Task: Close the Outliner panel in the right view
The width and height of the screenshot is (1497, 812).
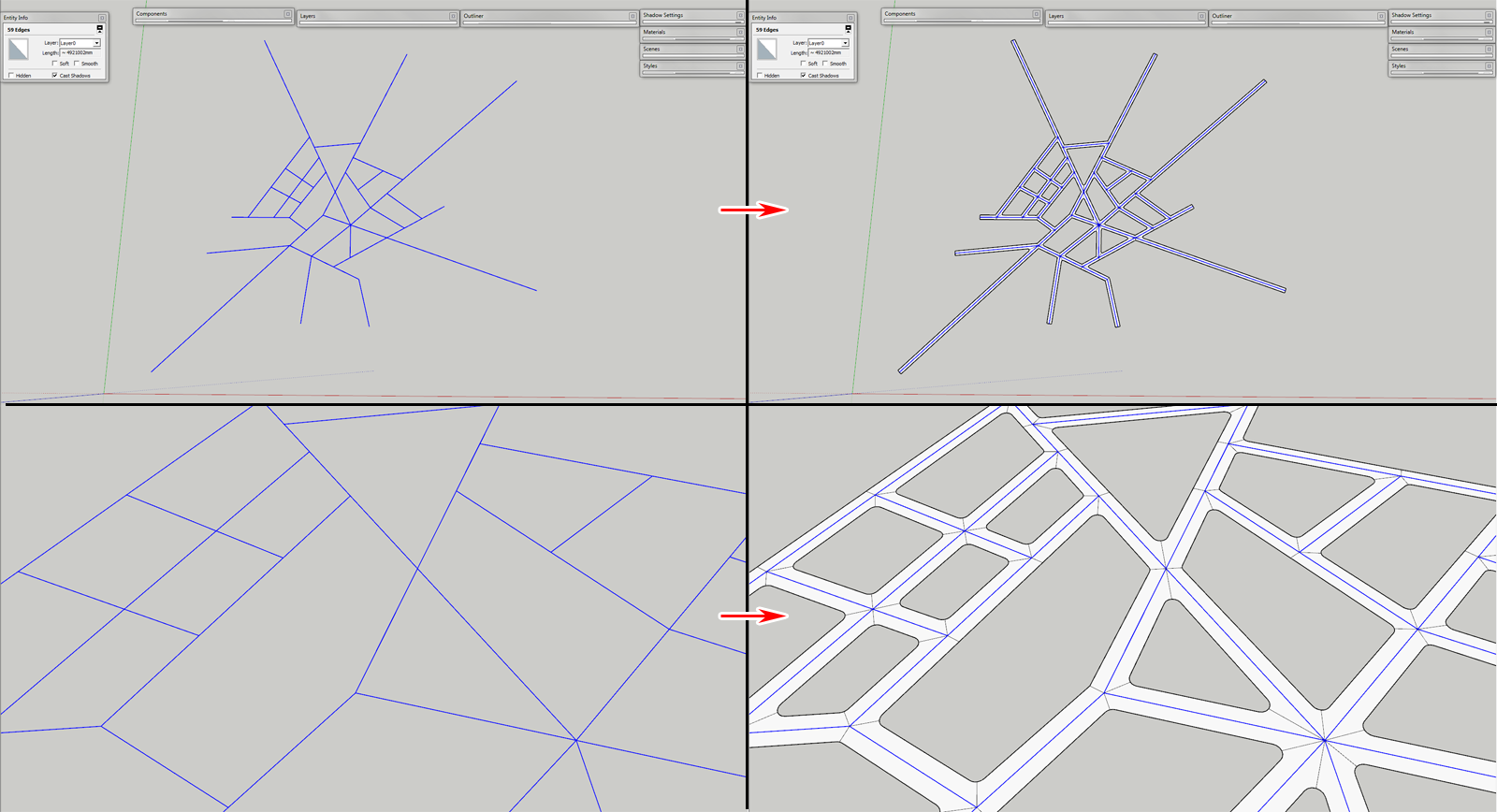Action: coord(1380,16)
